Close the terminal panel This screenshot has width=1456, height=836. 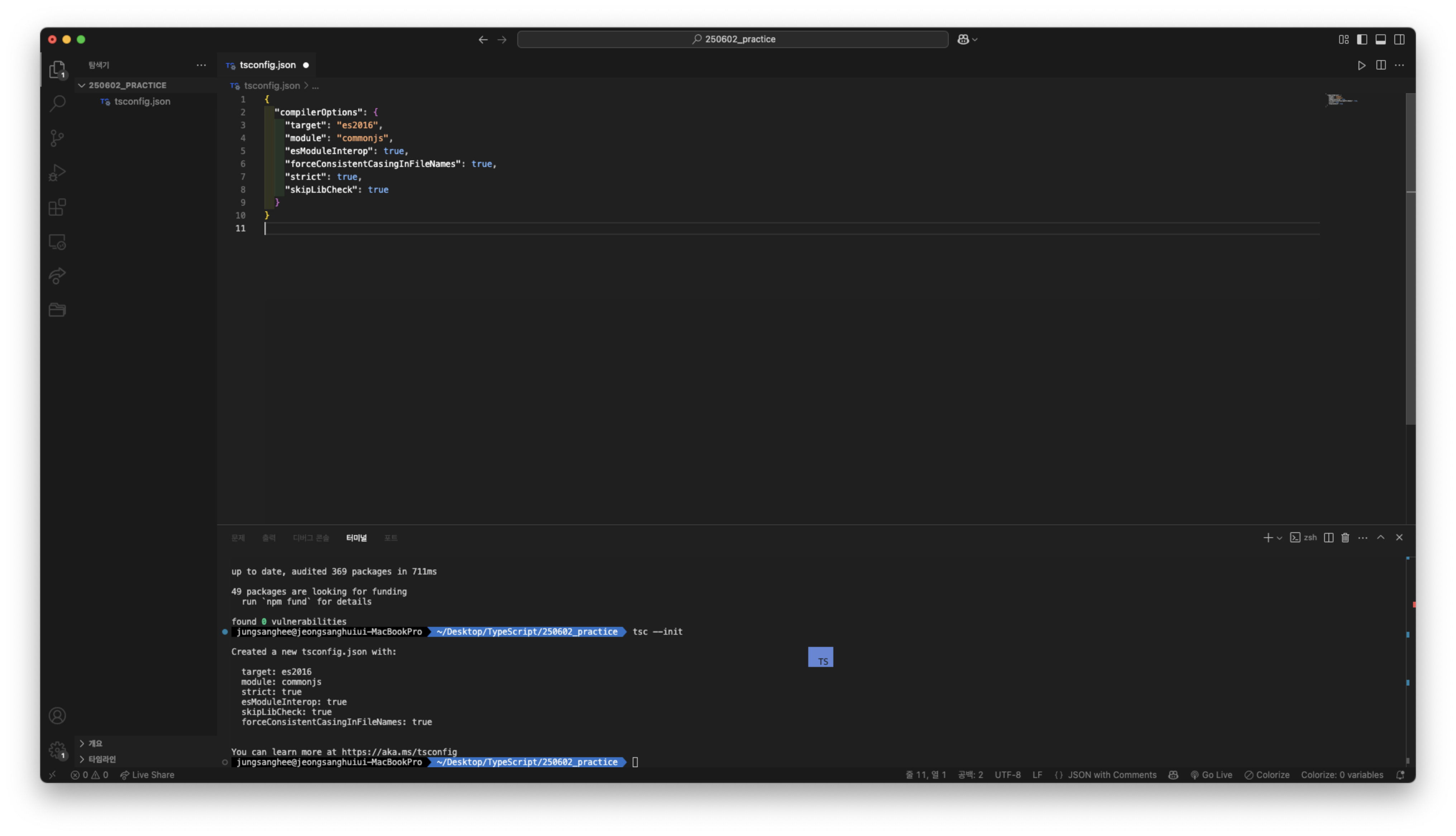(1399, 537)
